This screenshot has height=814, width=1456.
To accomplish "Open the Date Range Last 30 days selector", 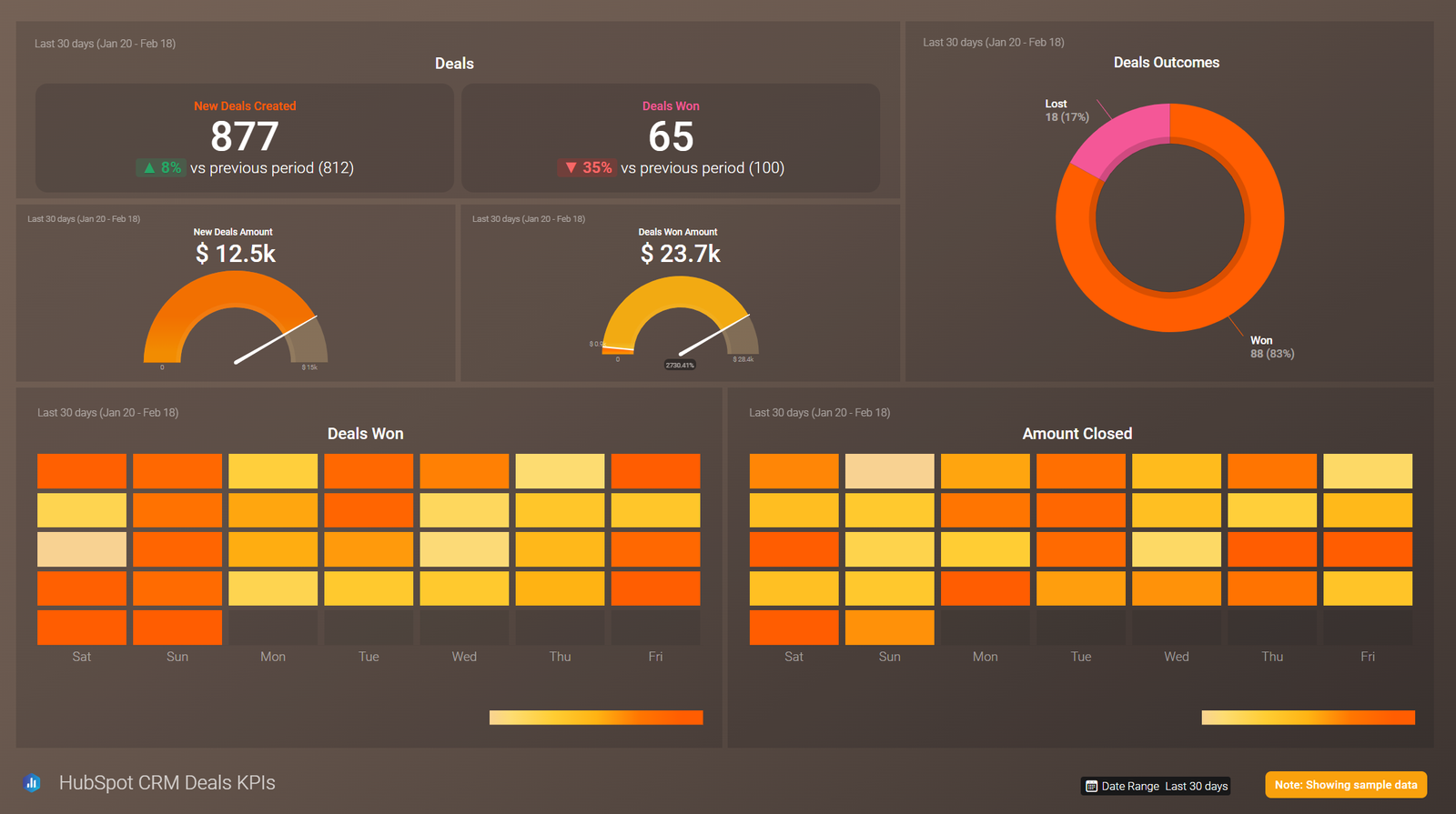I will 1156,786.
